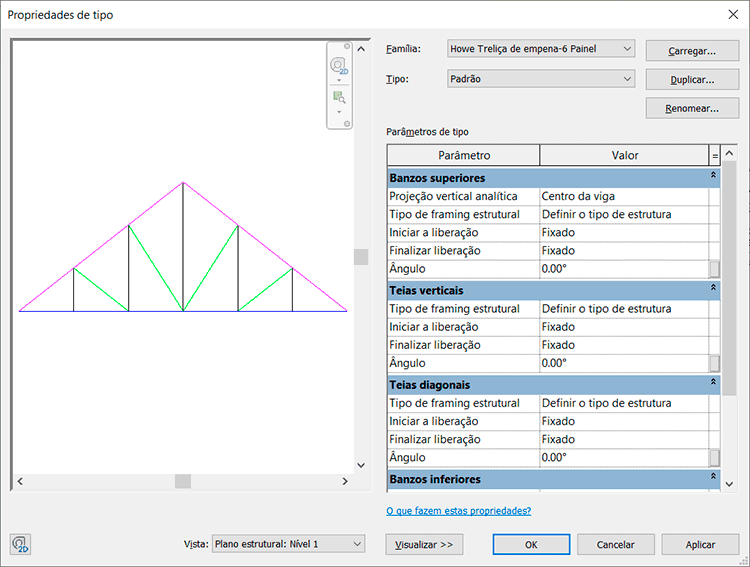Viewport: 750px width, 567px height.
Task: Click the 2D steering wheel navigation icon
Action: coord(339,66)
